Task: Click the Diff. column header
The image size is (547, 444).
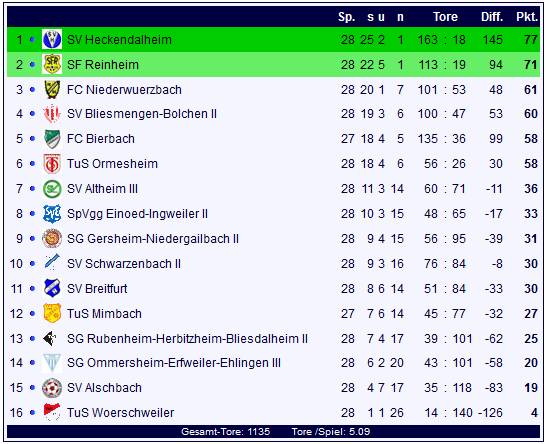Action: pos(492,17)
